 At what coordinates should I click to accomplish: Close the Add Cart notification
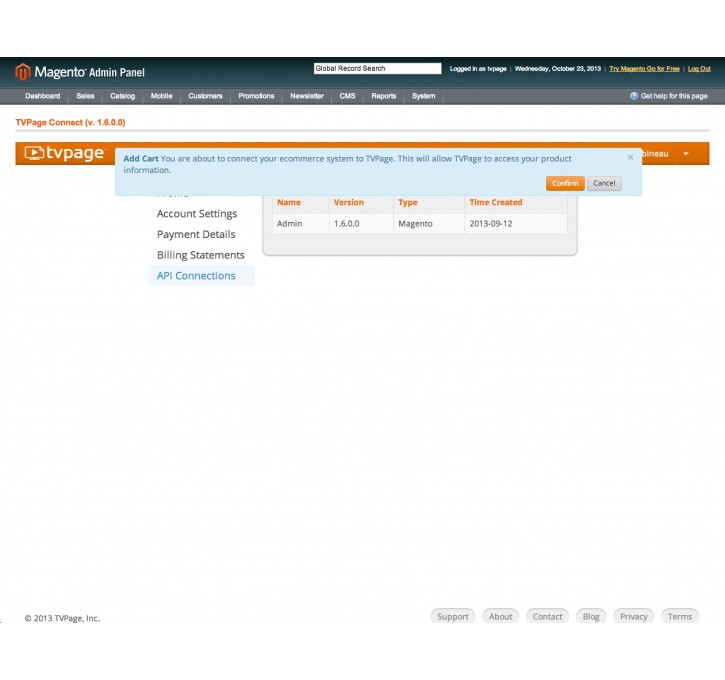point(630,157)
